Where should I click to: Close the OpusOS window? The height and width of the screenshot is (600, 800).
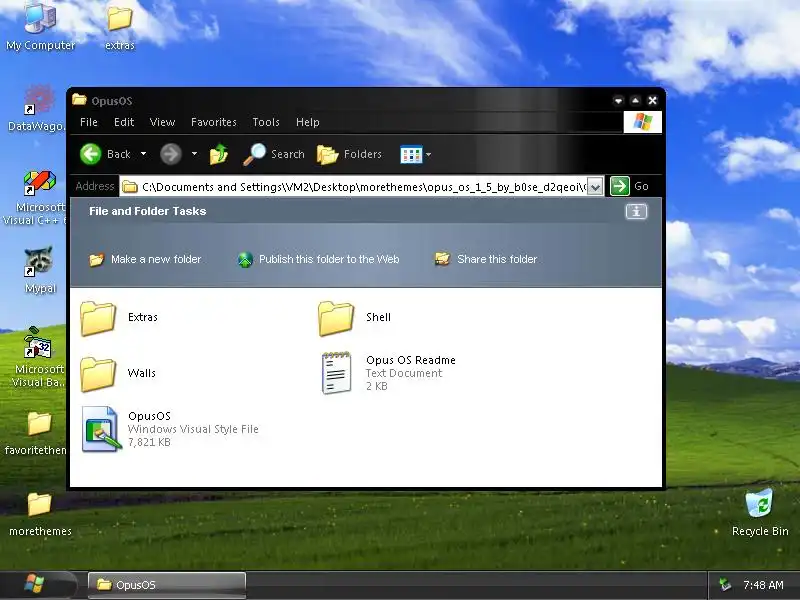coord(653,101)
